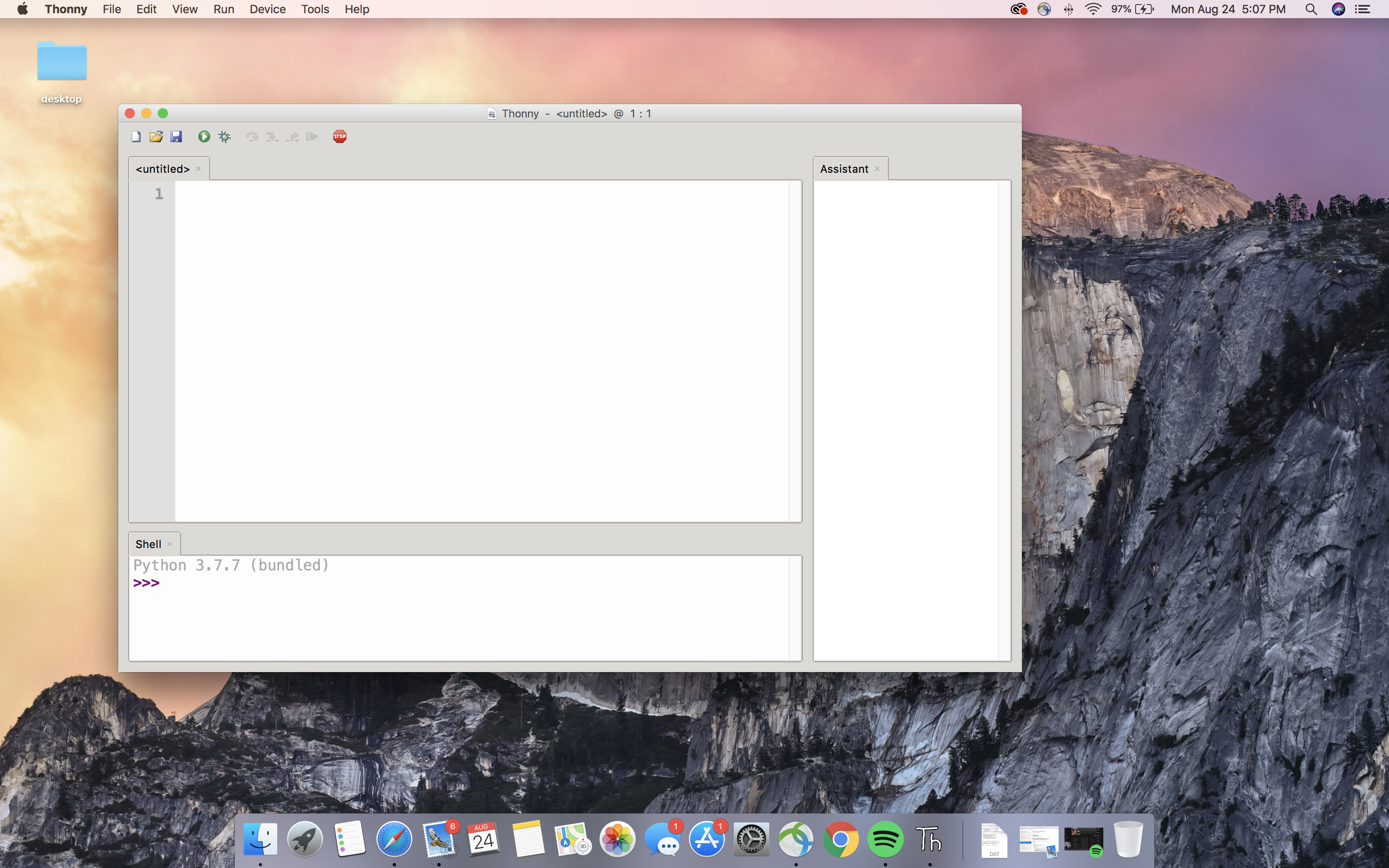This screenshot has width=1389, height=868.
Task: Open Spotlight search in menu bar
Action: coord(1311,9)
